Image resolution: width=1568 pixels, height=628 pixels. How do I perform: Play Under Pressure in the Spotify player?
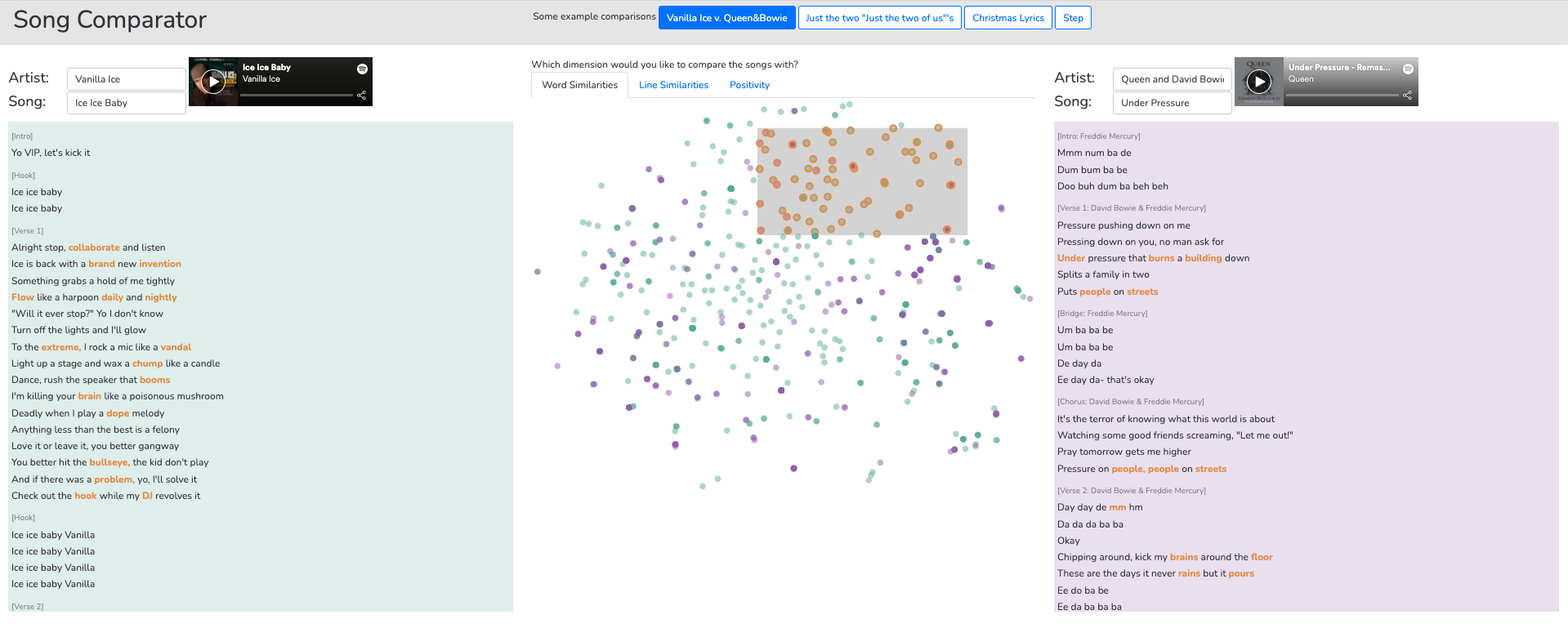point(1259,81)
